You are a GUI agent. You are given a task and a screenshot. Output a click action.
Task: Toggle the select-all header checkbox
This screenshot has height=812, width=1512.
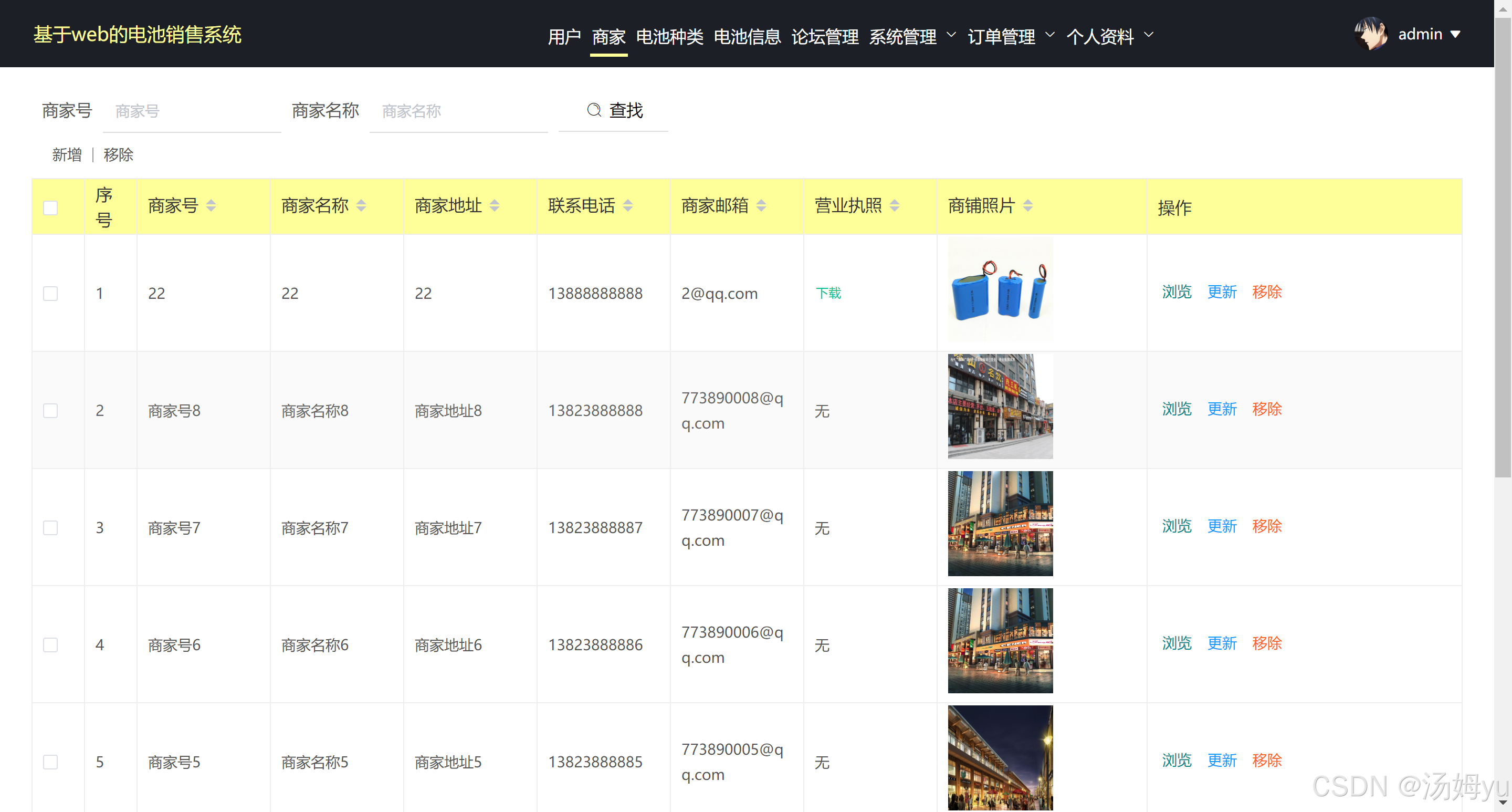50,208
